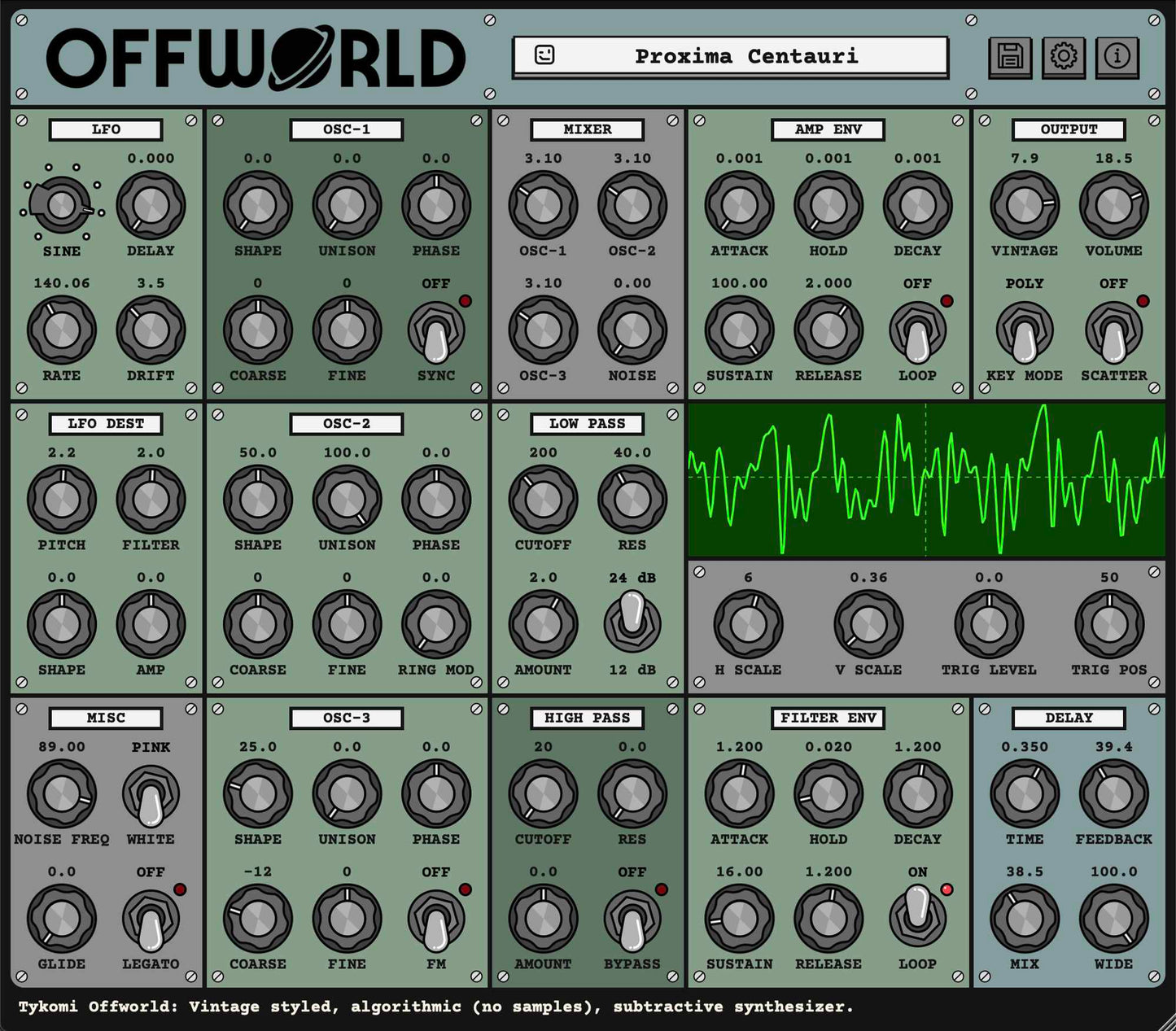Click the MIXER NOISE knob
Viewport: 1176px width, 1031px height.
click(632, 330)
